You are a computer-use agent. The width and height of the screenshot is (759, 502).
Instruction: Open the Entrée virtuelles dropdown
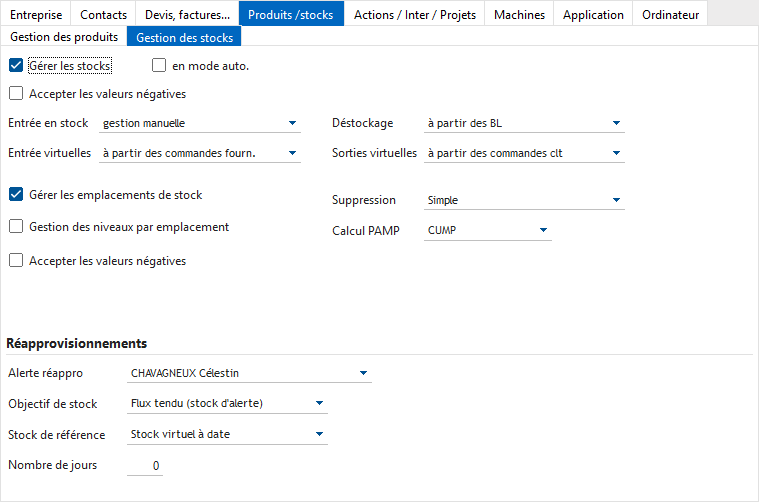point(200,154)
